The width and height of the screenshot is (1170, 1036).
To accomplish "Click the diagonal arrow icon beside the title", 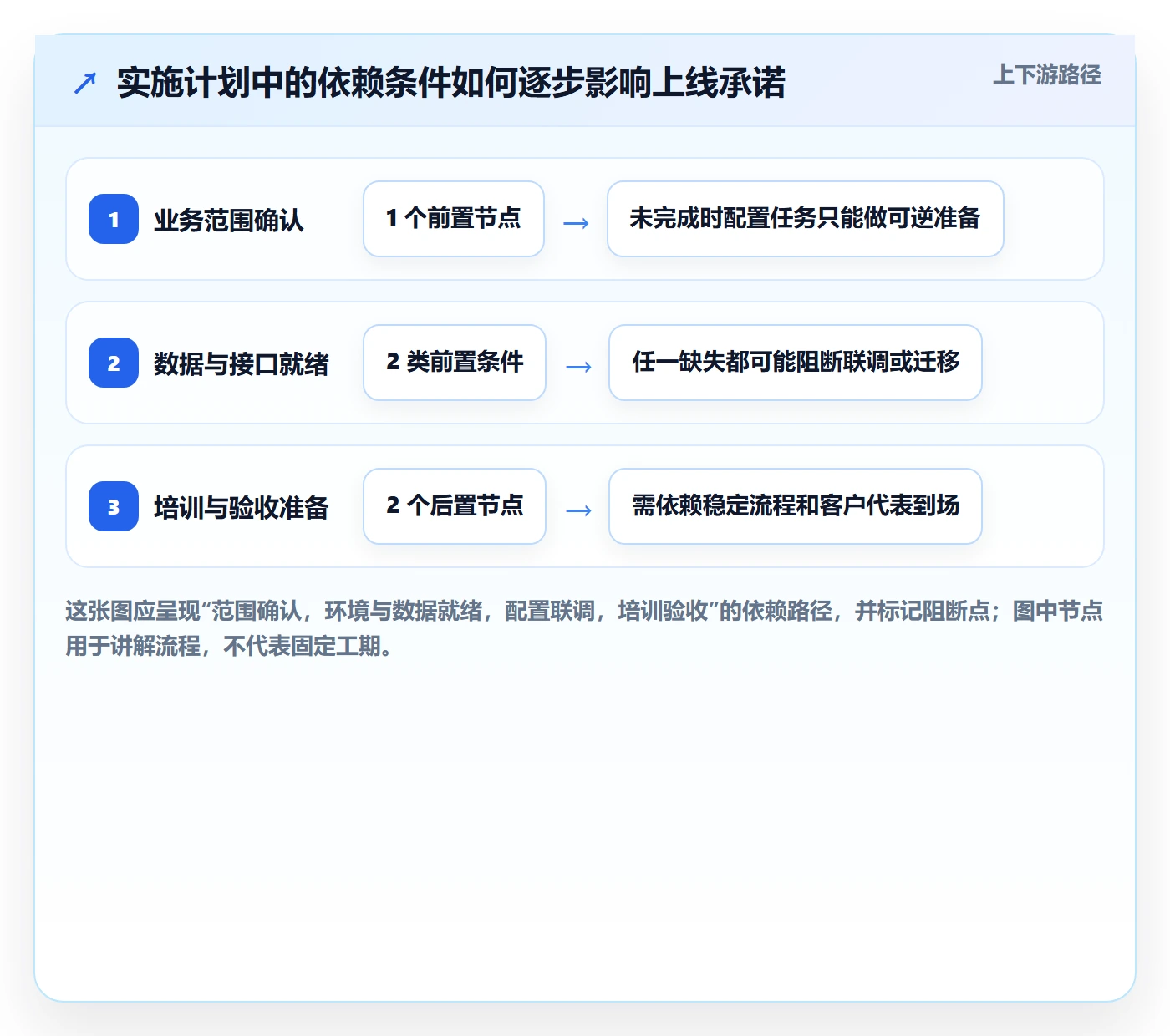I will click(85, 83).
